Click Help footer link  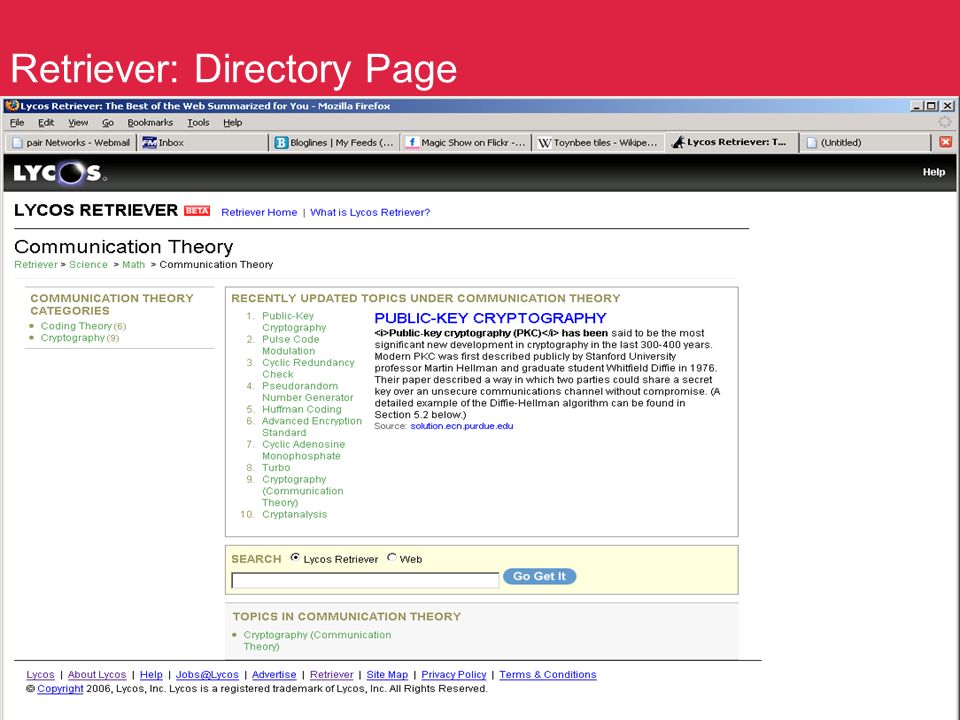[x=151, y=675]
